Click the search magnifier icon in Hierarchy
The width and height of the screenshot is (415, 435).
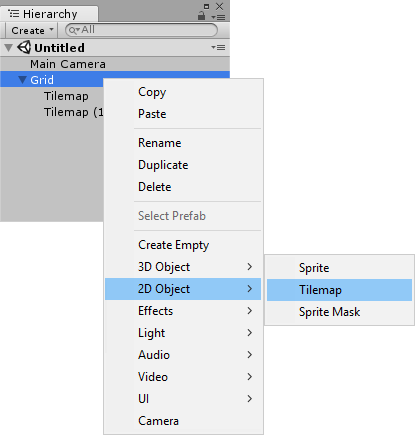click(74, 30)
